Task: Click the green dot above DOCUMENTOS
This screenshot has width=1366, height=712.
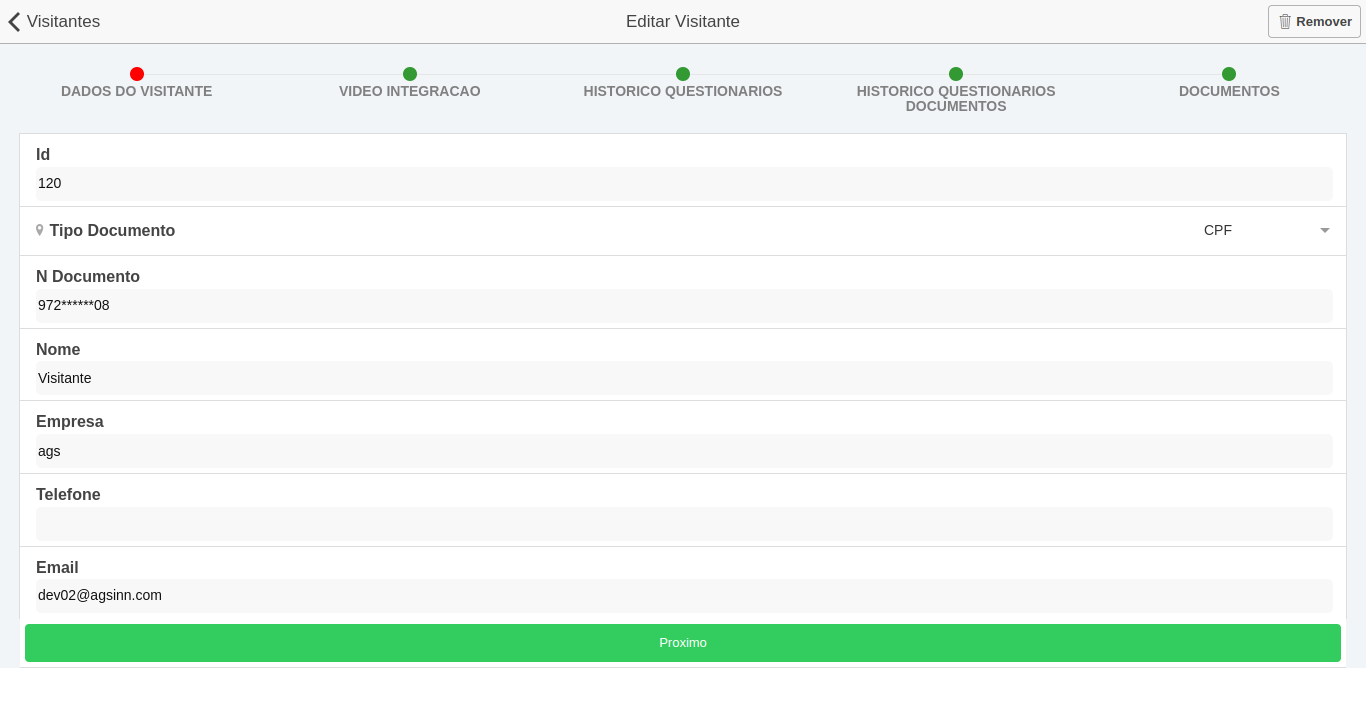Action: click(1228, 73)
